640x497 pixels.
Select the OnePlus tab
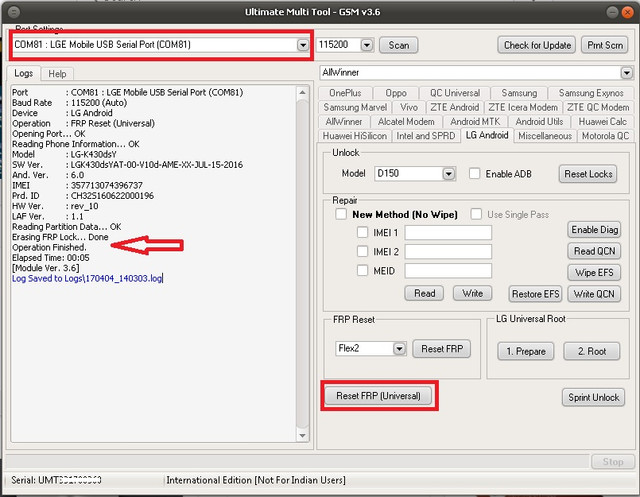click(x=345, y=93)
